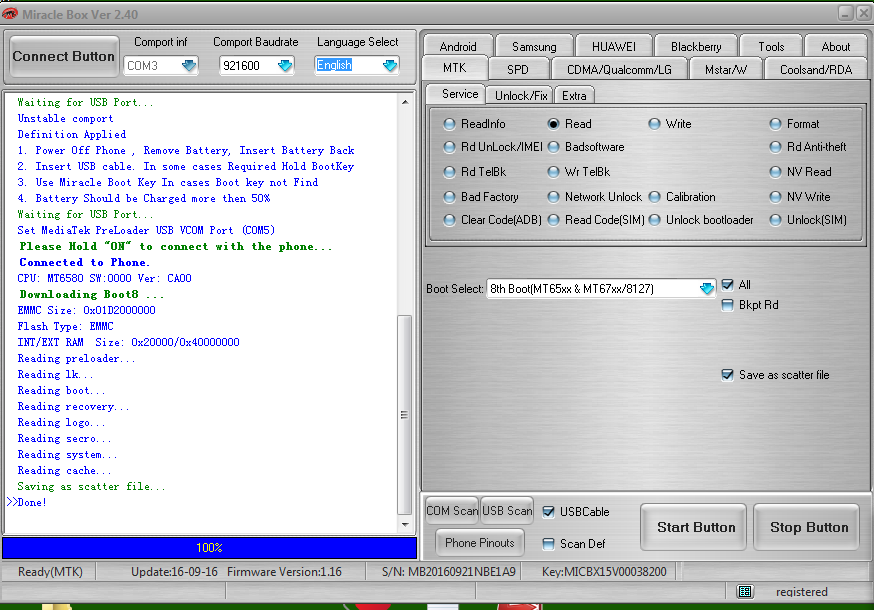Click the log scrollbar up arrow

(x=405, y=102)
